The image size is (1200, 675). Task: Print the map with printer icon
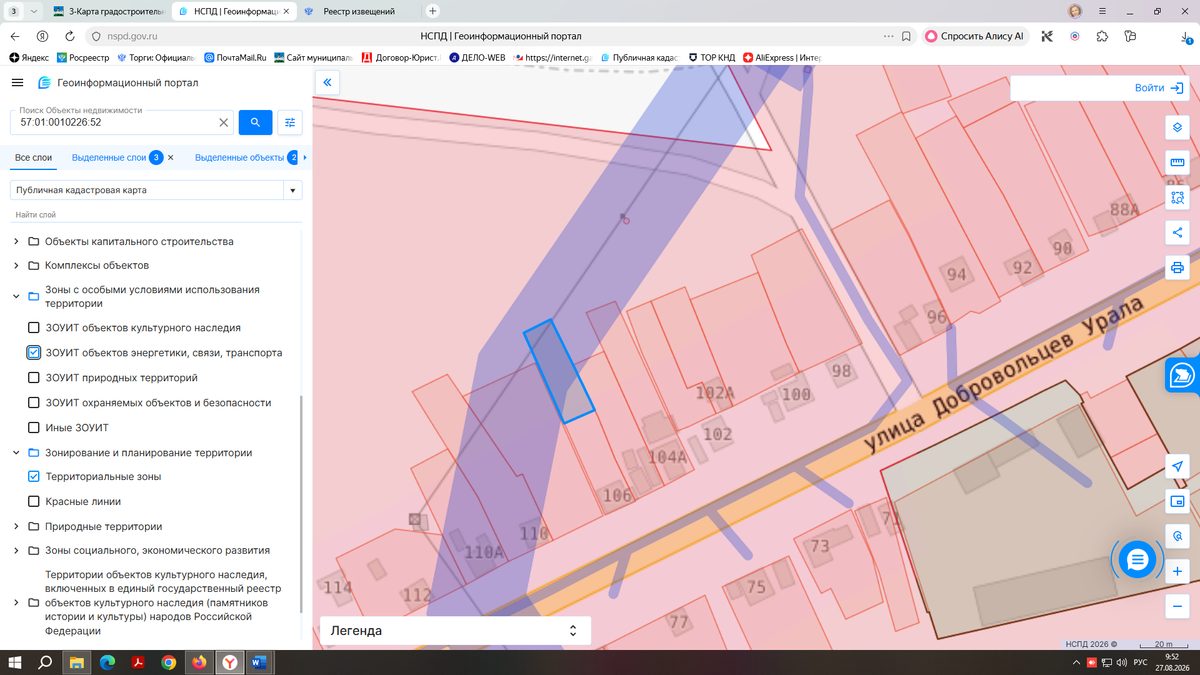(x=1177, y=268)
